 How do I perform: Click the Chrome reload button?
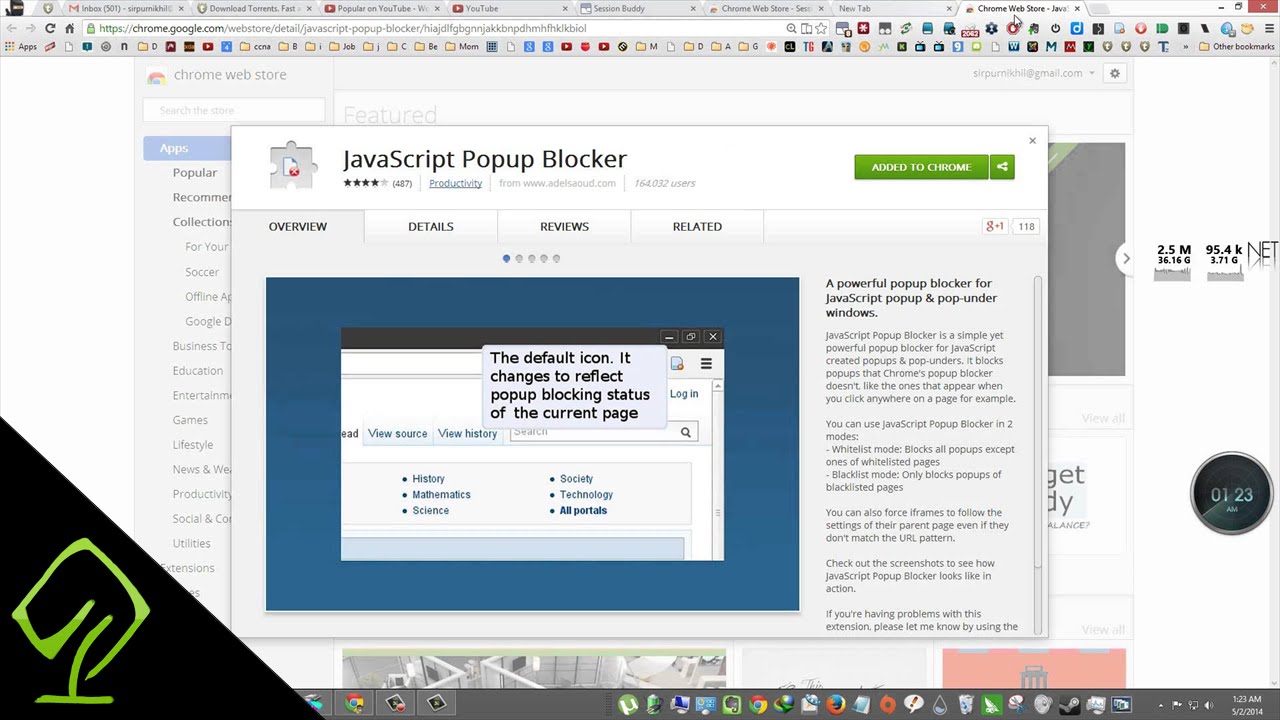point(50,28)
